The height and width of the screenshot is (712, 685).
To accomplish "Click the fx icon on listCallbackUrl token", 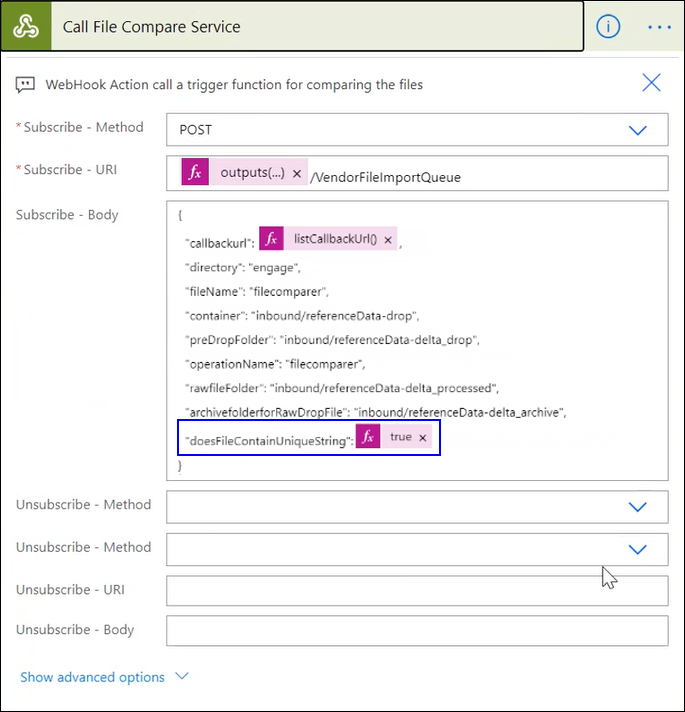I will [271, 240].
